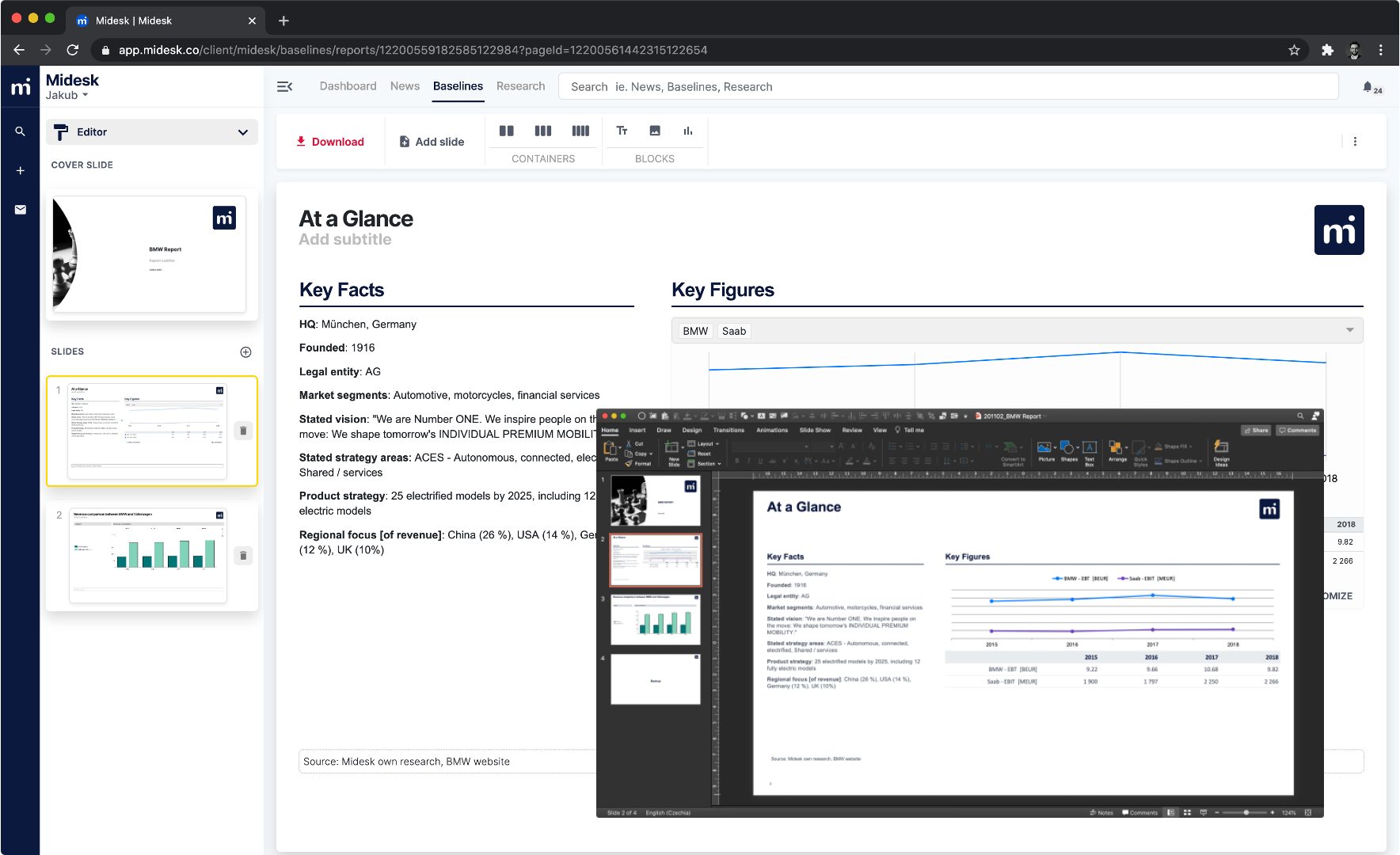
Task: Click Picture in the PowerPoint ribbon
Action: click(1046, 451)
